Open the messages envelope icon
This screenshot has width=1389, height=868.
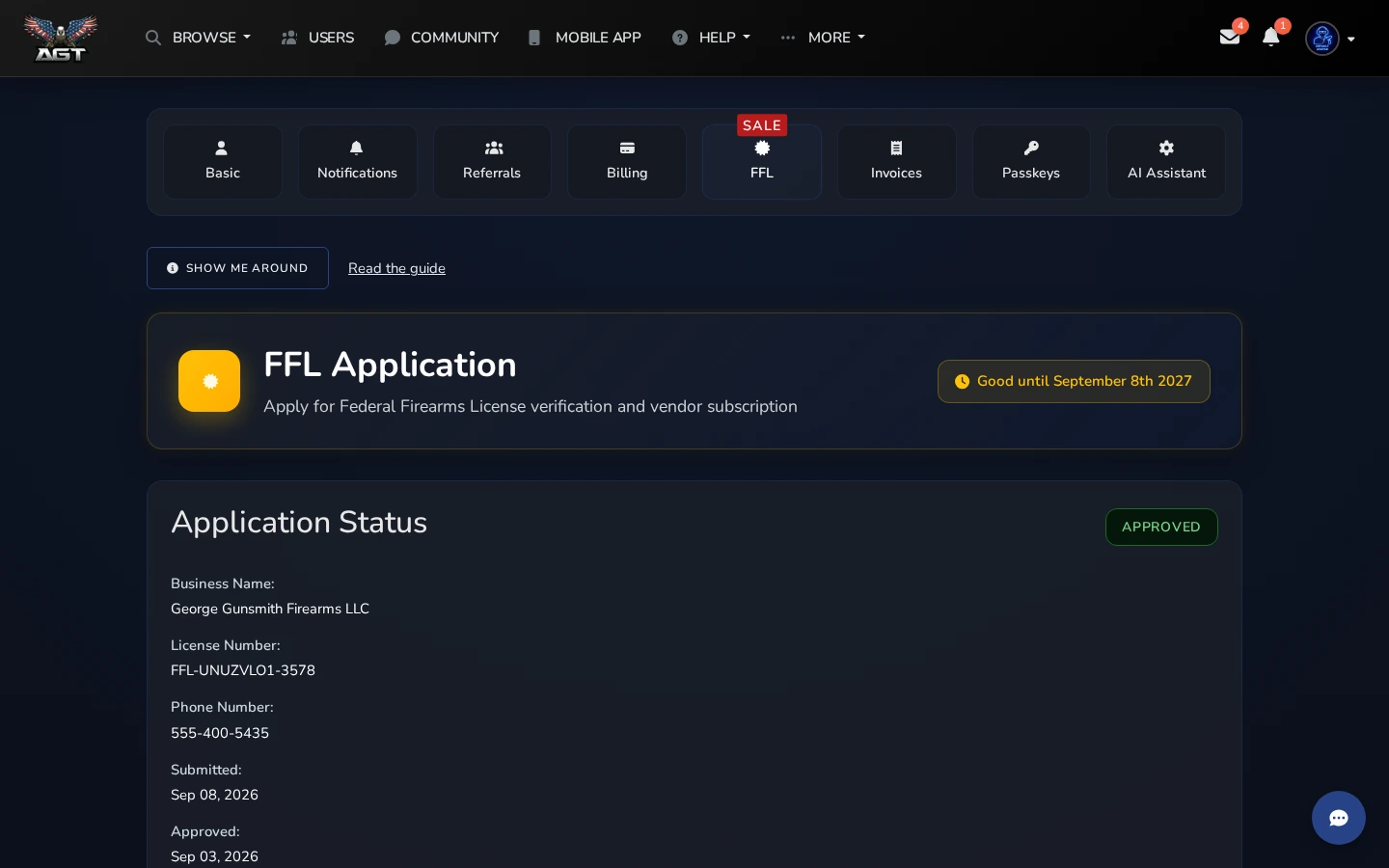coord(1229,37)
